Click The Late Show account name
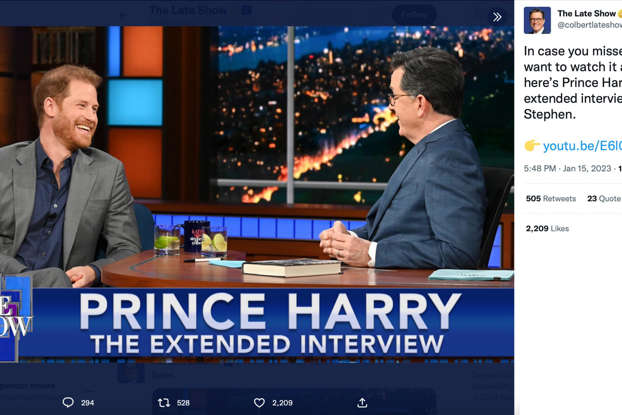Screen dimensions: 622x415 point(586,13)
